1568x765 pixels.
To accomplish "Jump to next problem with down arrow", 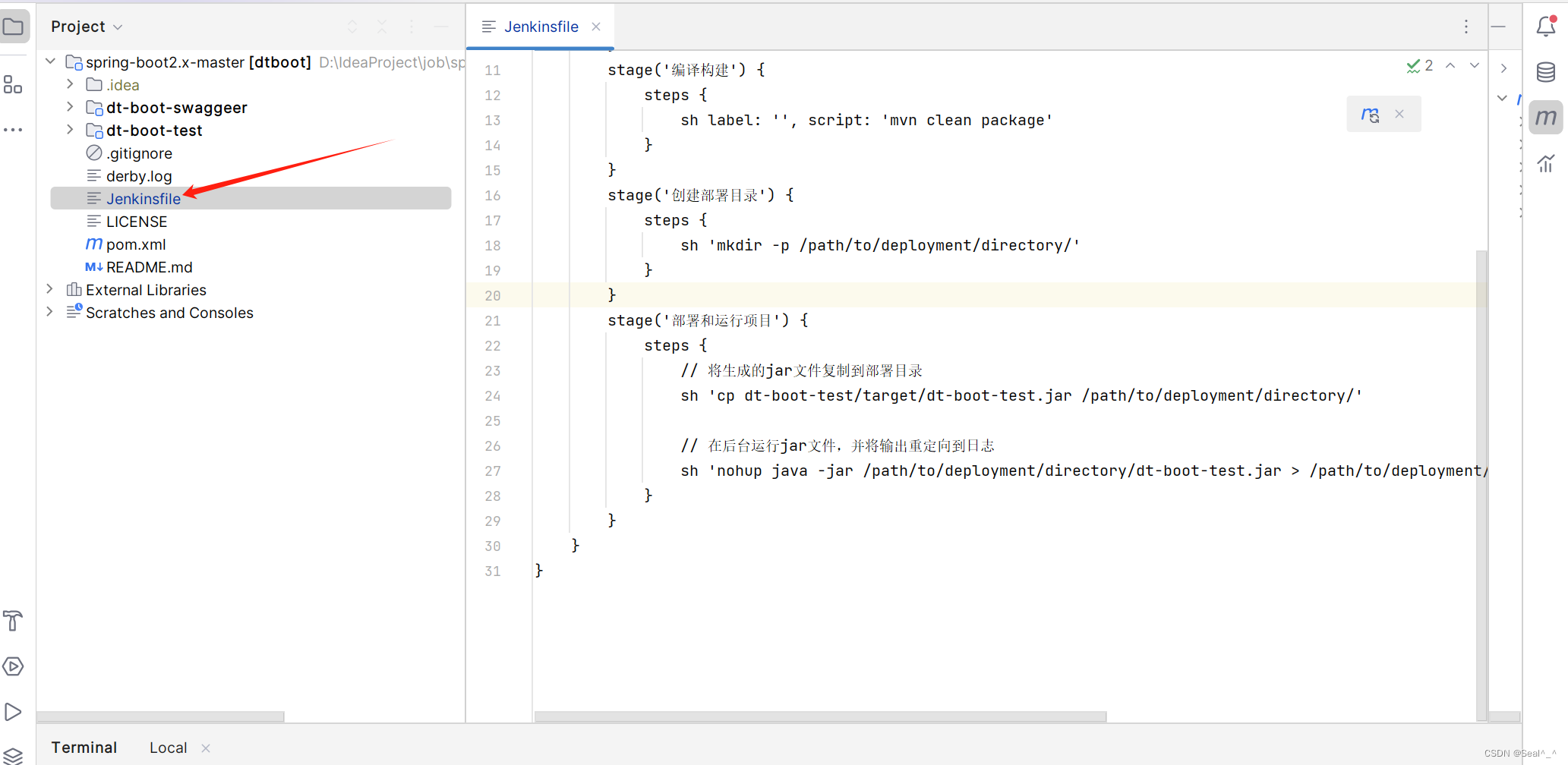I will click(1474, 65).
